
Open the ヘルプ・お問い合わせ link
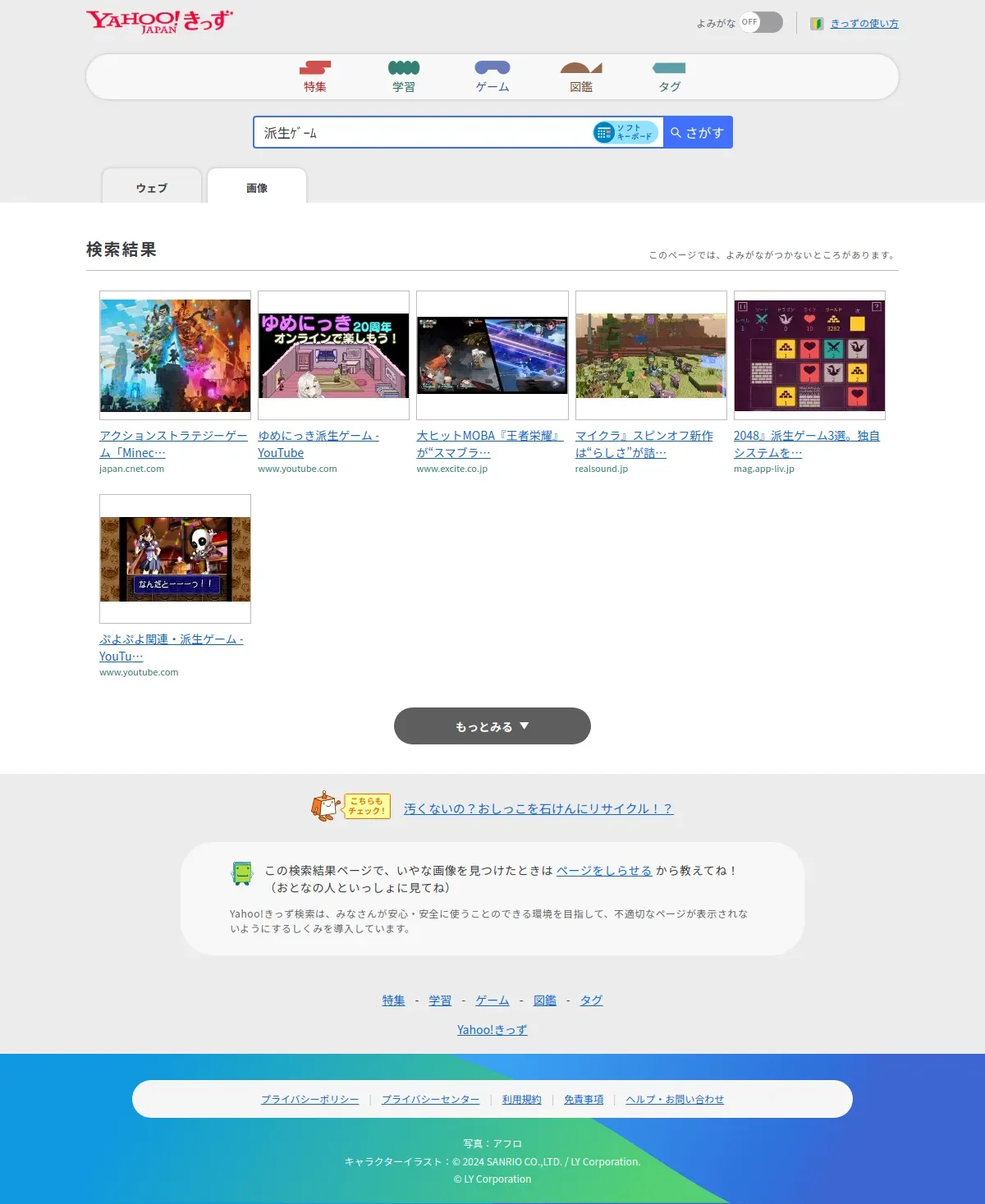675,1100
